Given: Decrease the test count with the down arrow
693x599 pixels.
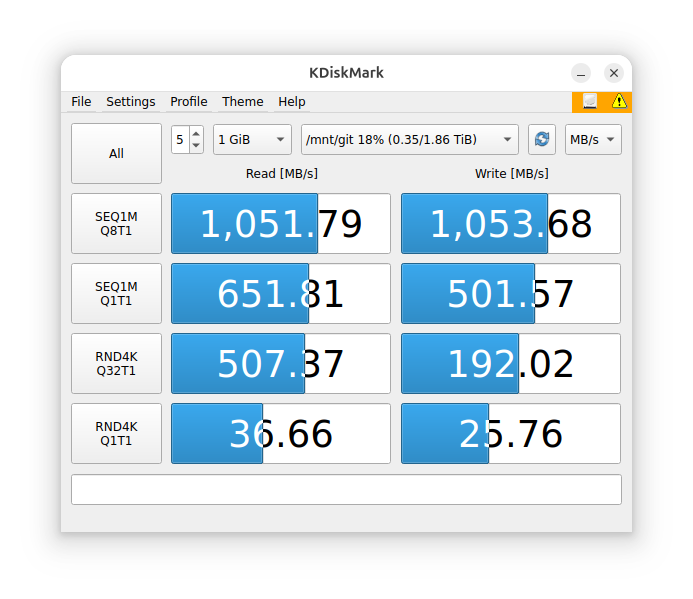Looking at the screenshot, I should click(x=196, y=146).
